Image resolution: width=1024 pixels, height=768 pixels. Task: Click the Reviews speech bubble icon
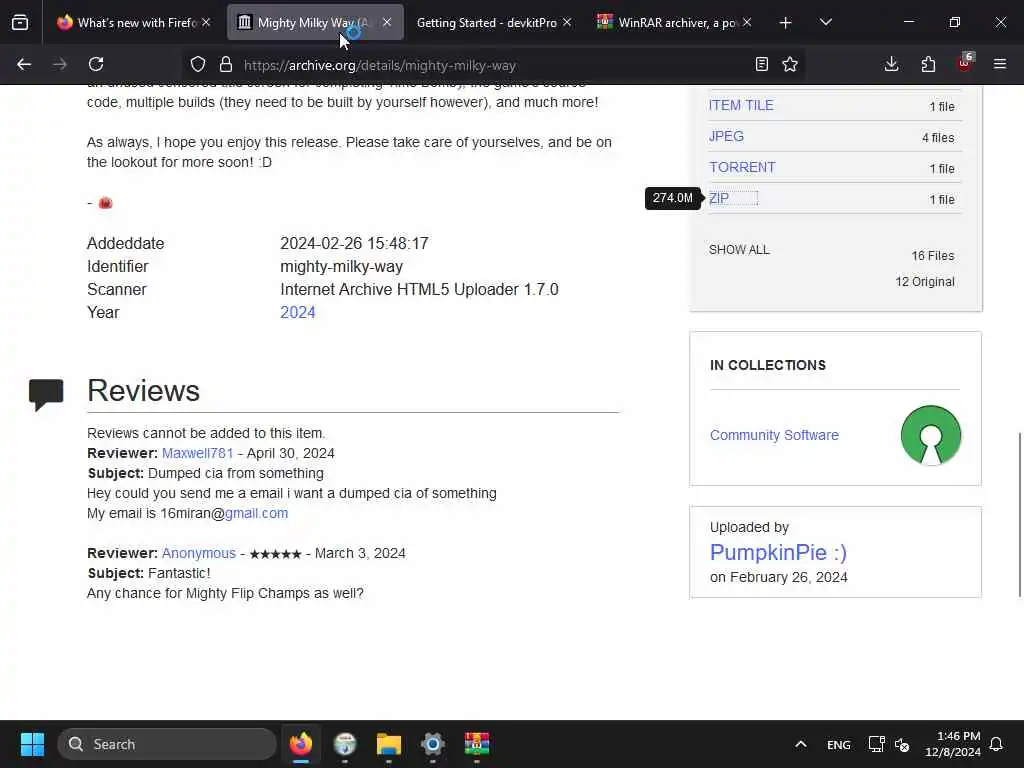(x=46, y=394)
